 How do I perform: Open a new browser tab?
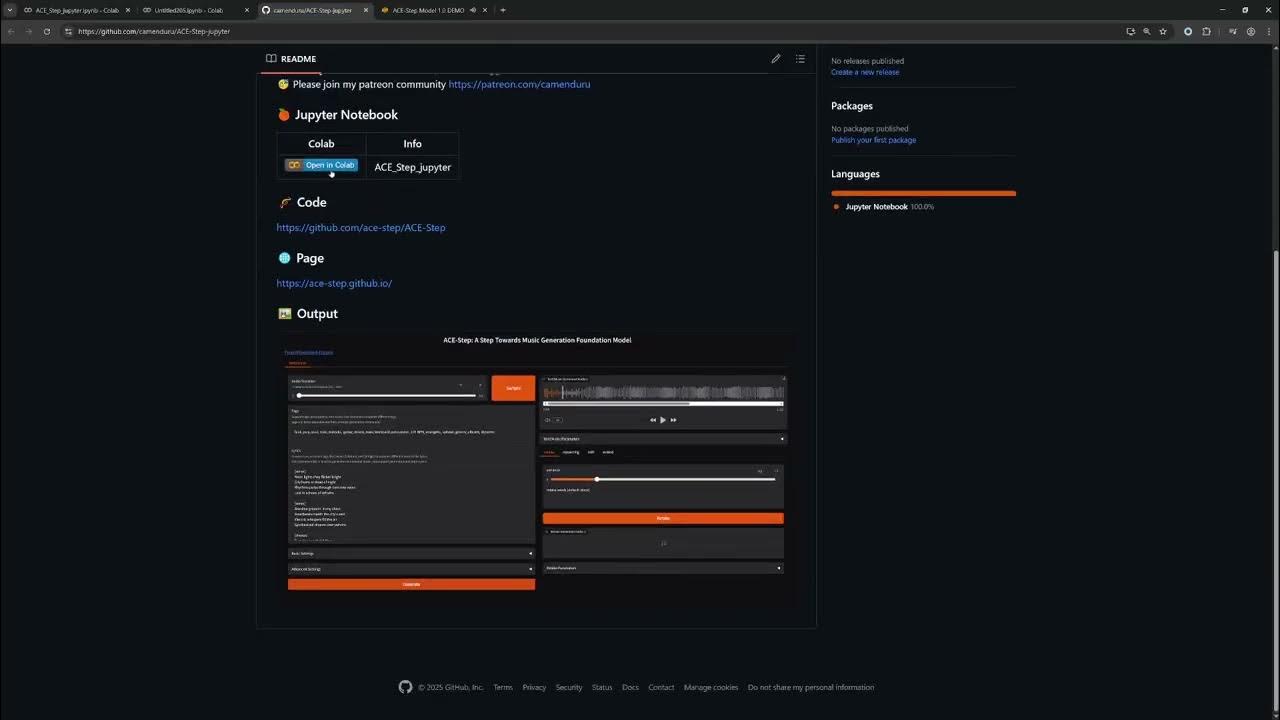coord(502,10)
